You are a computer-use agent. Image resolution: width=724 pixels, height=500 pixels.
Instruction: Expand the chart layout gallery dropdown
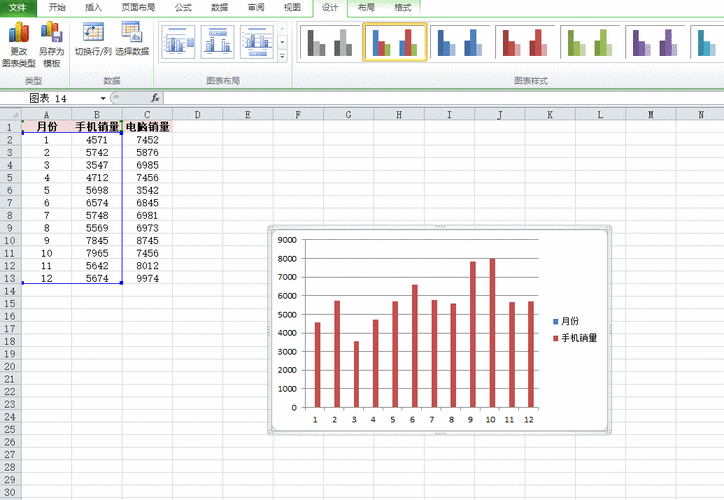(283, 57)
